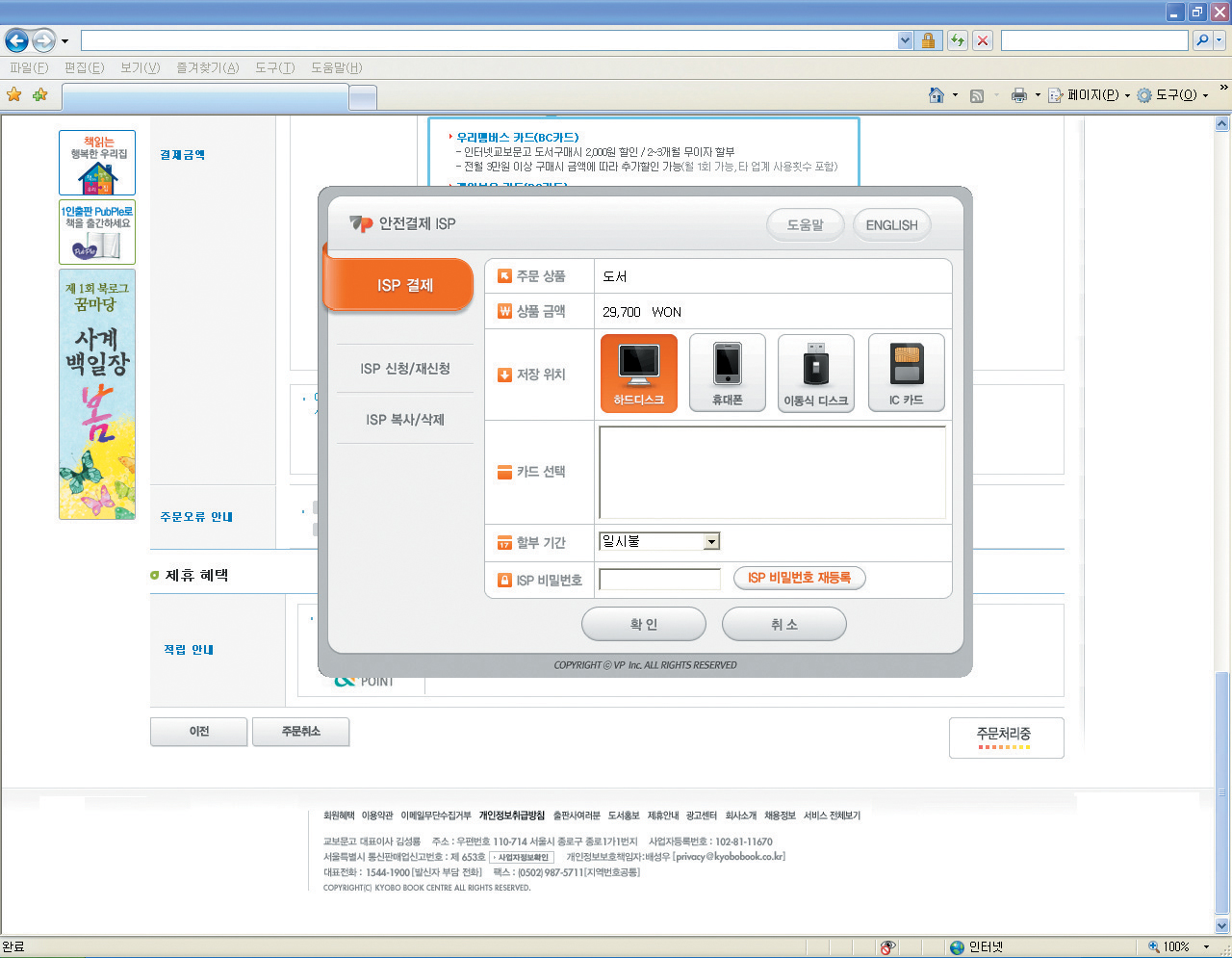This screenshot has width=1232, height=958.
Task: Select hard disk (하드디스크) storage location
Action: click(x=639, y=374)
